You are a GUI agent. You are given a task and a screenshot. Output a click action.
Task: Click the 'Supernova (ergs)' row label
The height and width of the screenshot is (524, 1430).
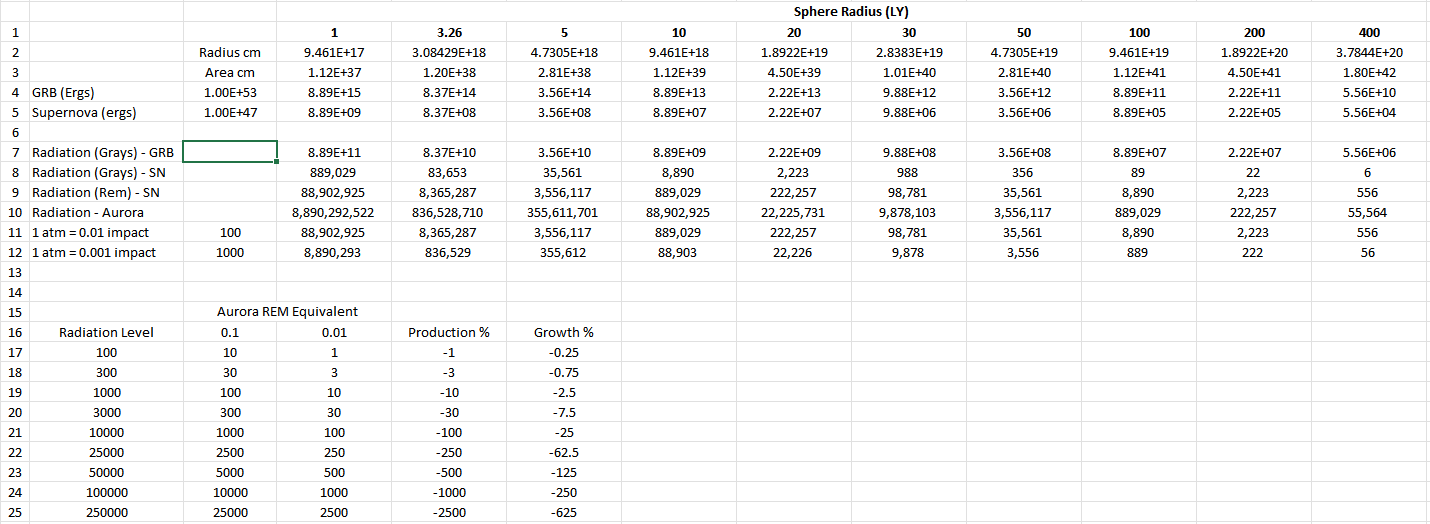(x=106, y=112)
